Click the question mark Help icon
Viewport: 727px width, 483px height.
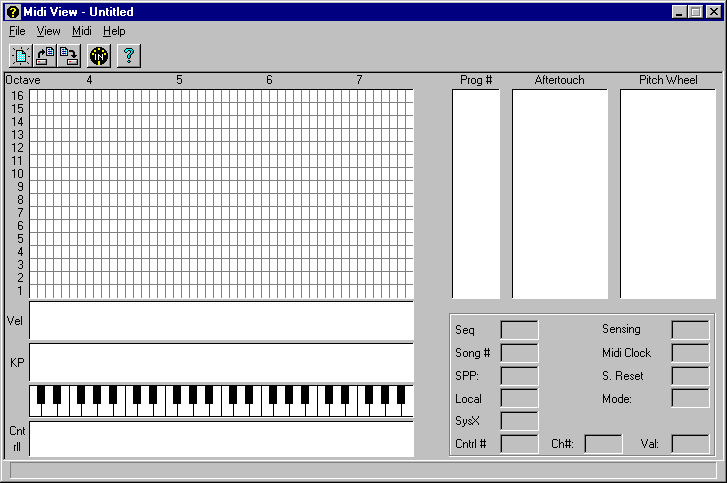click(x=129, y=56)
